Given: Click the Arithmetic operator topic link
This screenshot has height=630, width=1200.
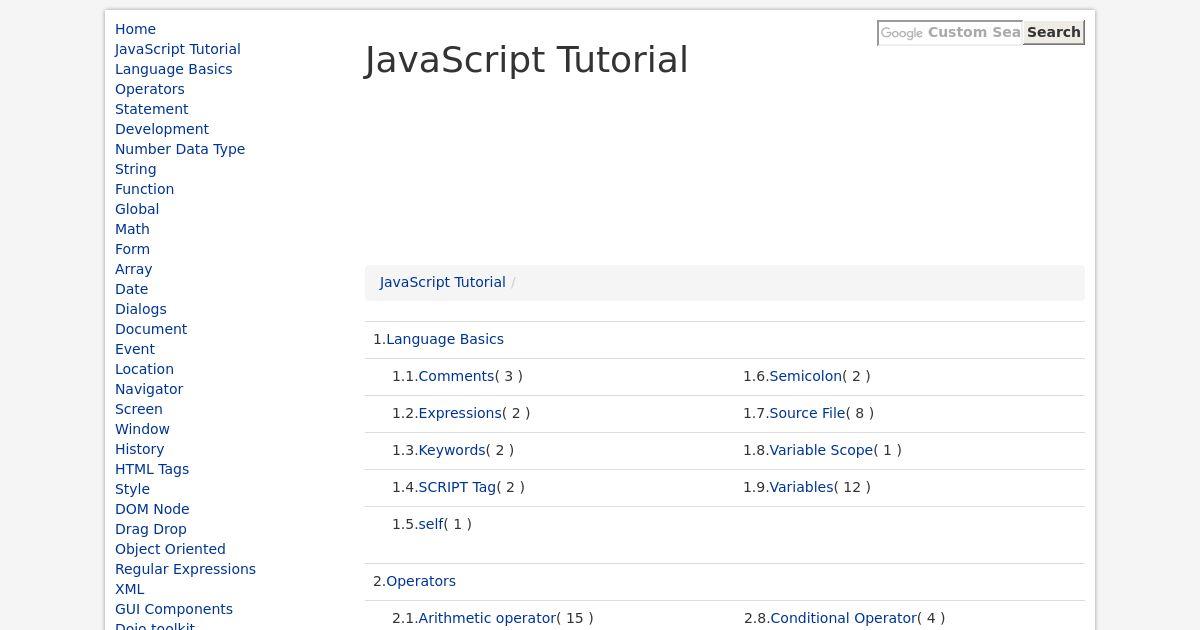Looking at the screenshot, I should [486, 618].
